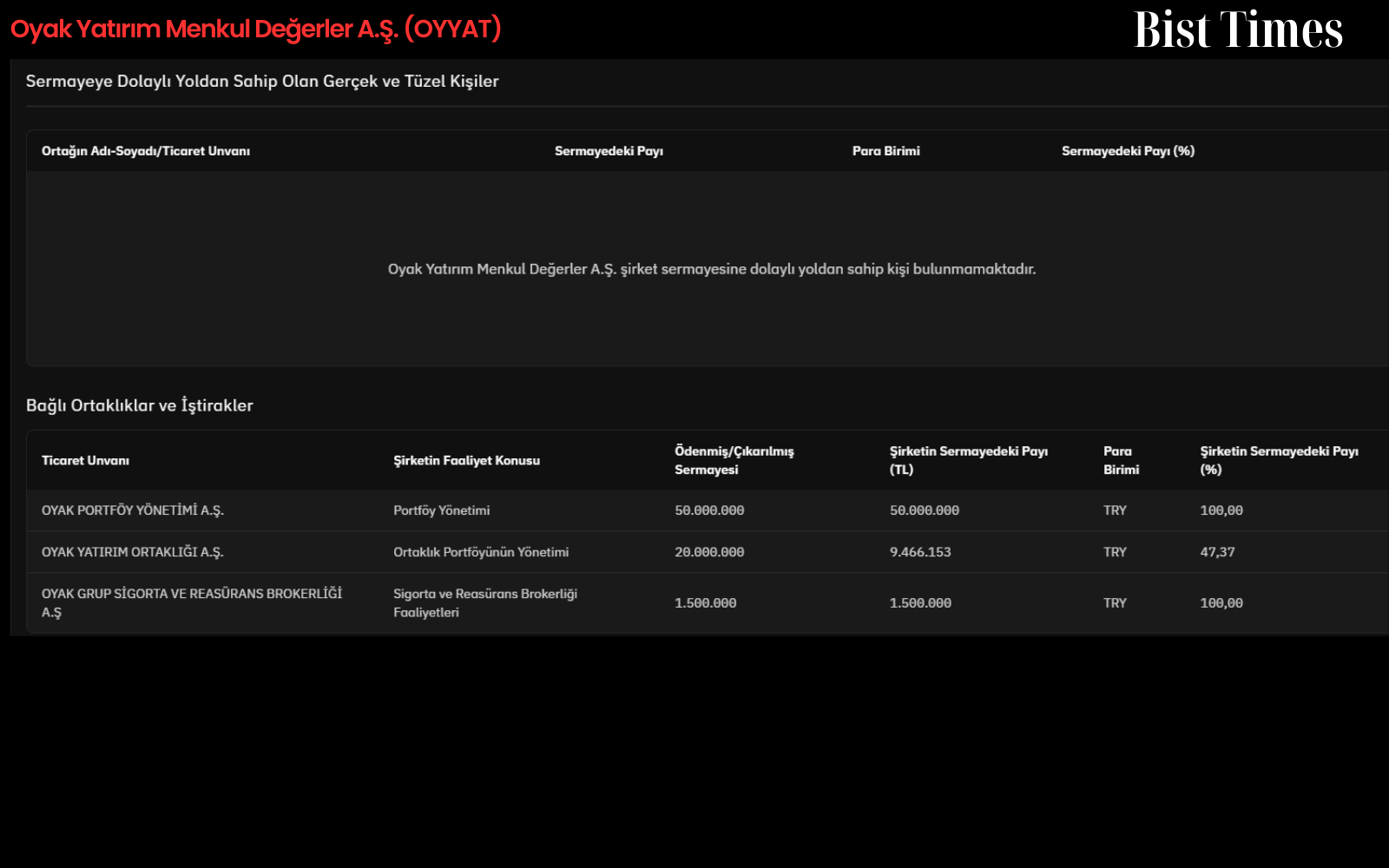
Task: Click 100,00 percent in Oyak Grup Sigorta row
Action: 1221,603
